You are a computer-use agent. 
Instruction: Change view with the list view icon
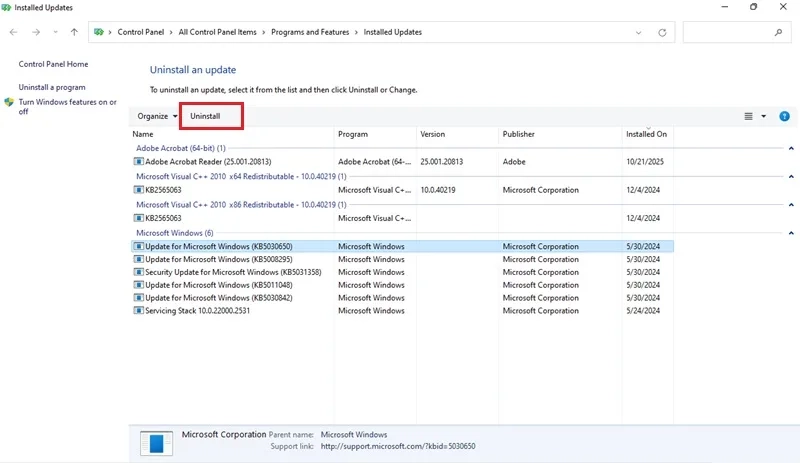pyautogui.click(x=748, y=116)
